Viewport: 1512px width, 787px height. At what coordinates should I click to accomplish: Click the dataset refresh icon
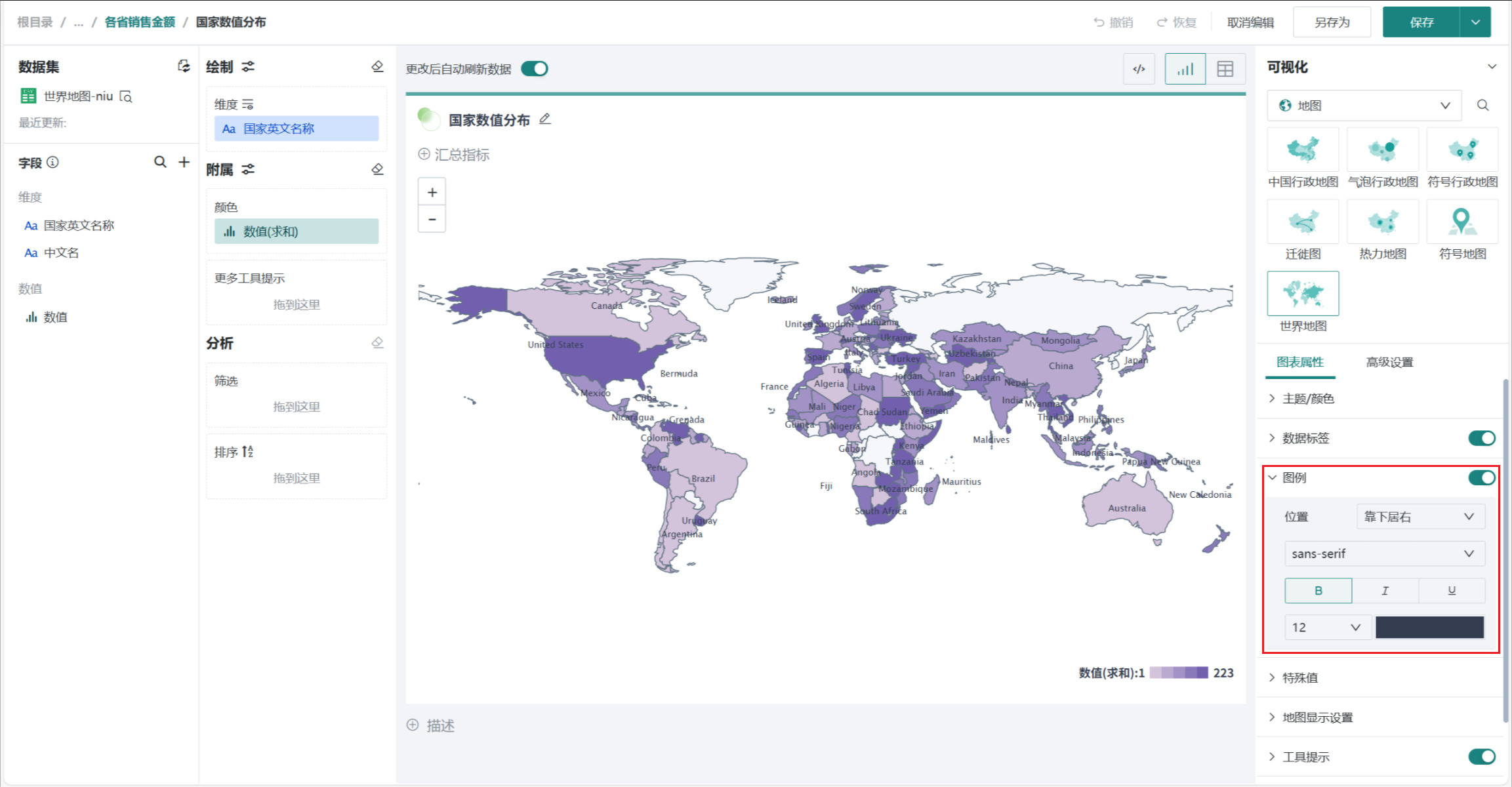184,66
